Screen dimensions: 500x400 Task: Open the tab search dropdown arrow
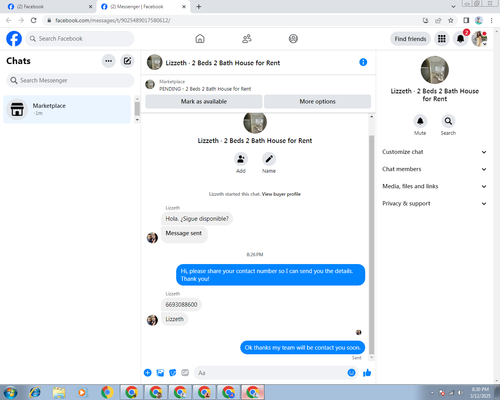click(453, 6)
